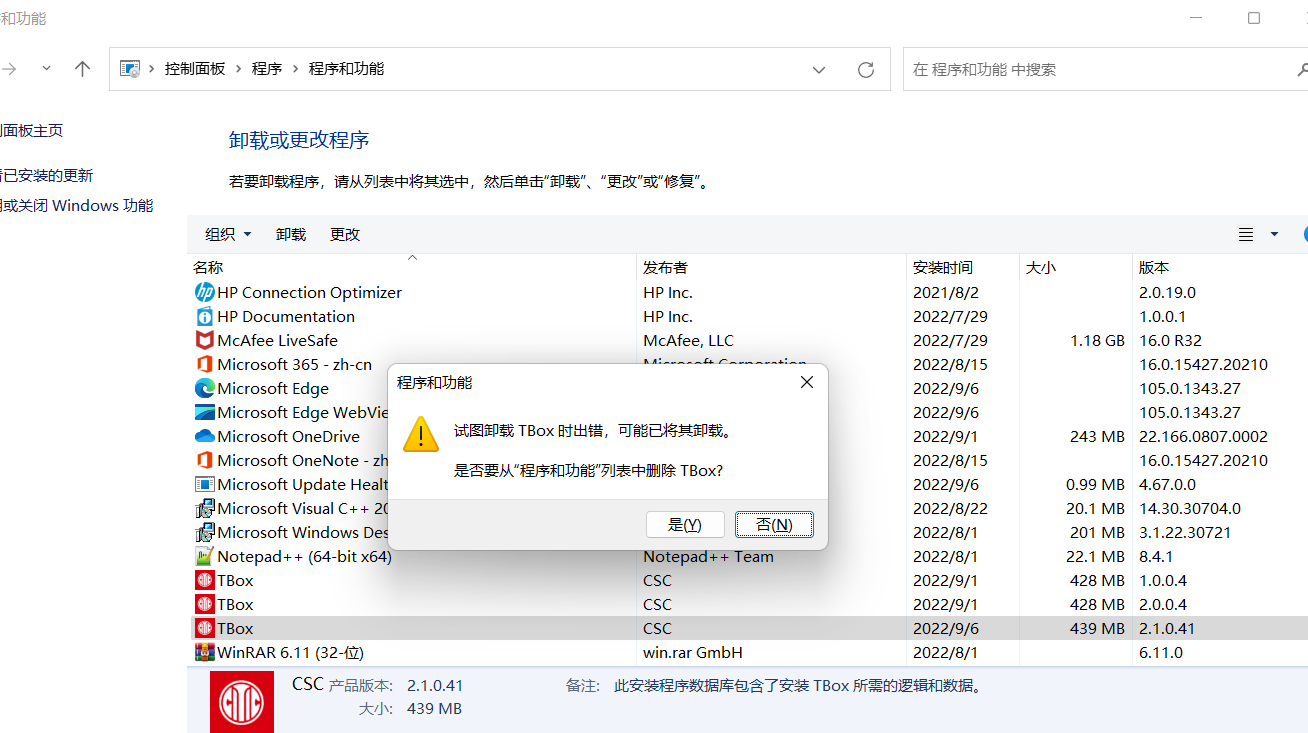Screen dimensions: 1308x733
Task: Open the 组织 dropdown menu
Action: (228, 235)
